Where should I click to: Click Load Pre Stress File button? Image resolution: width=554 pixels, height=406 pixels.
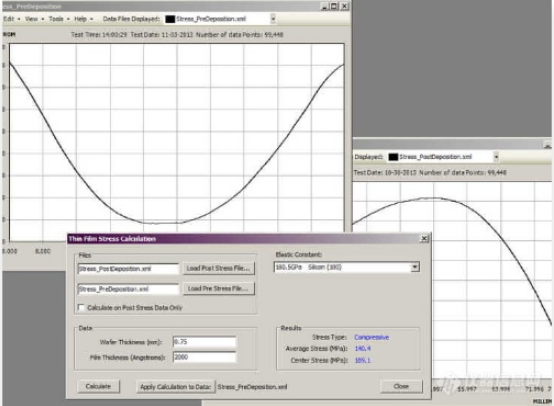(x=218, y=289)
